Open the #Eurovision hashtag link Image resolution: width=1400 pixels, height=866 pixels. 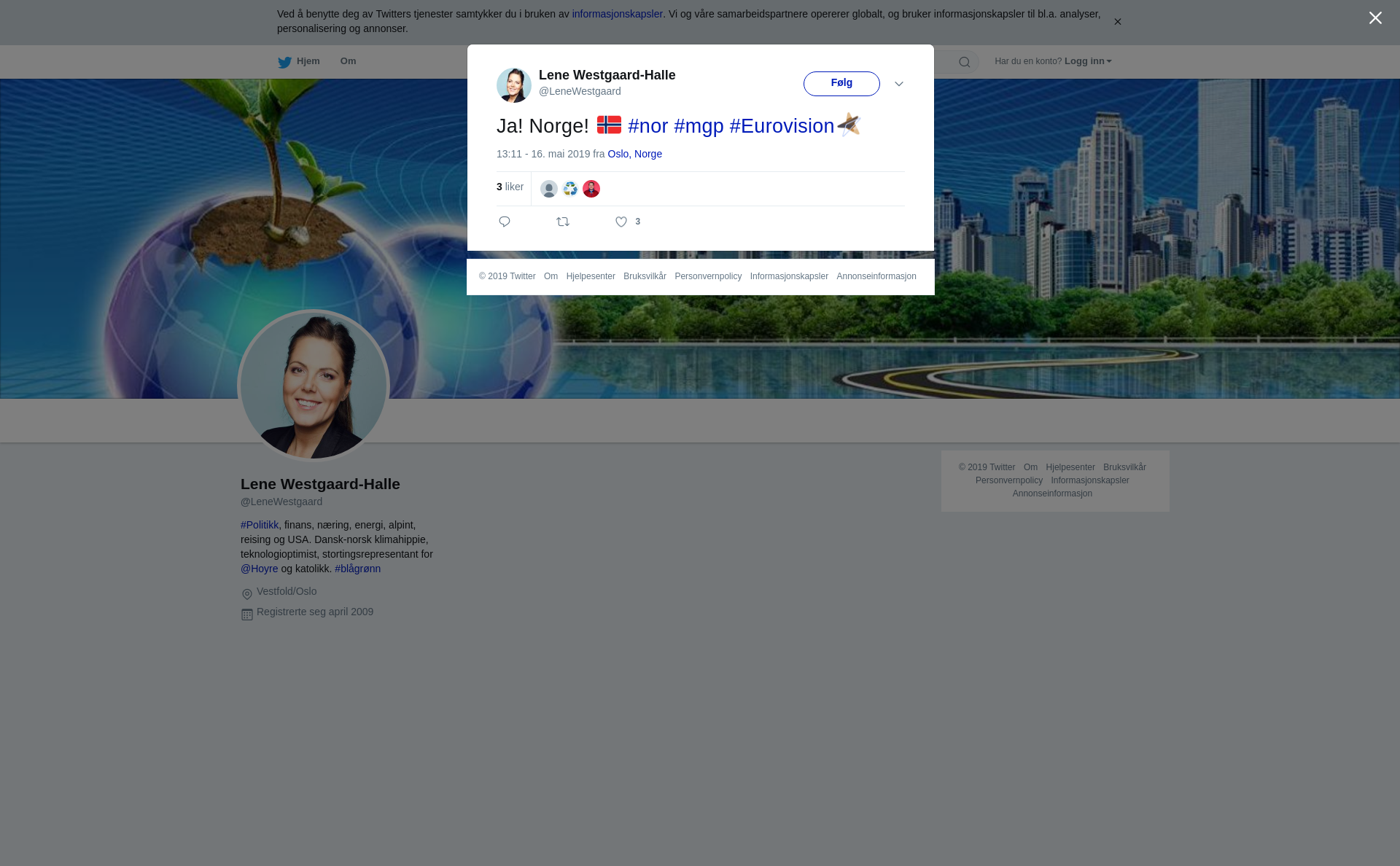pyautogui.click(x=782, y=126)
